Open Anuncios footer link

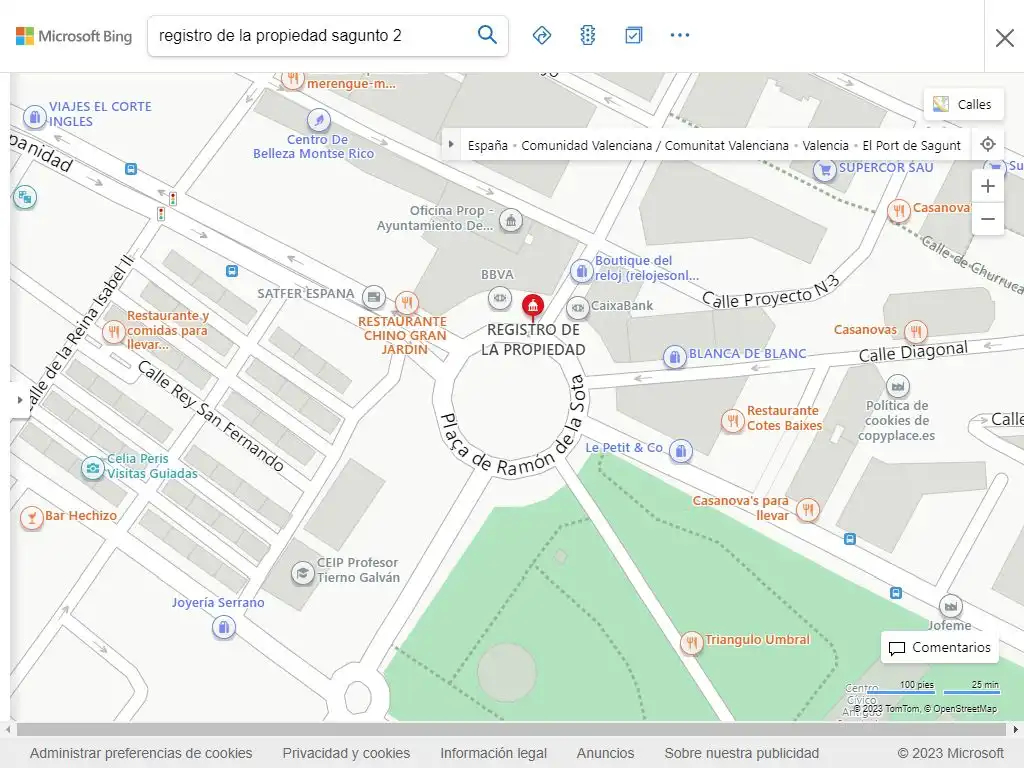click(x=605, y=753)
